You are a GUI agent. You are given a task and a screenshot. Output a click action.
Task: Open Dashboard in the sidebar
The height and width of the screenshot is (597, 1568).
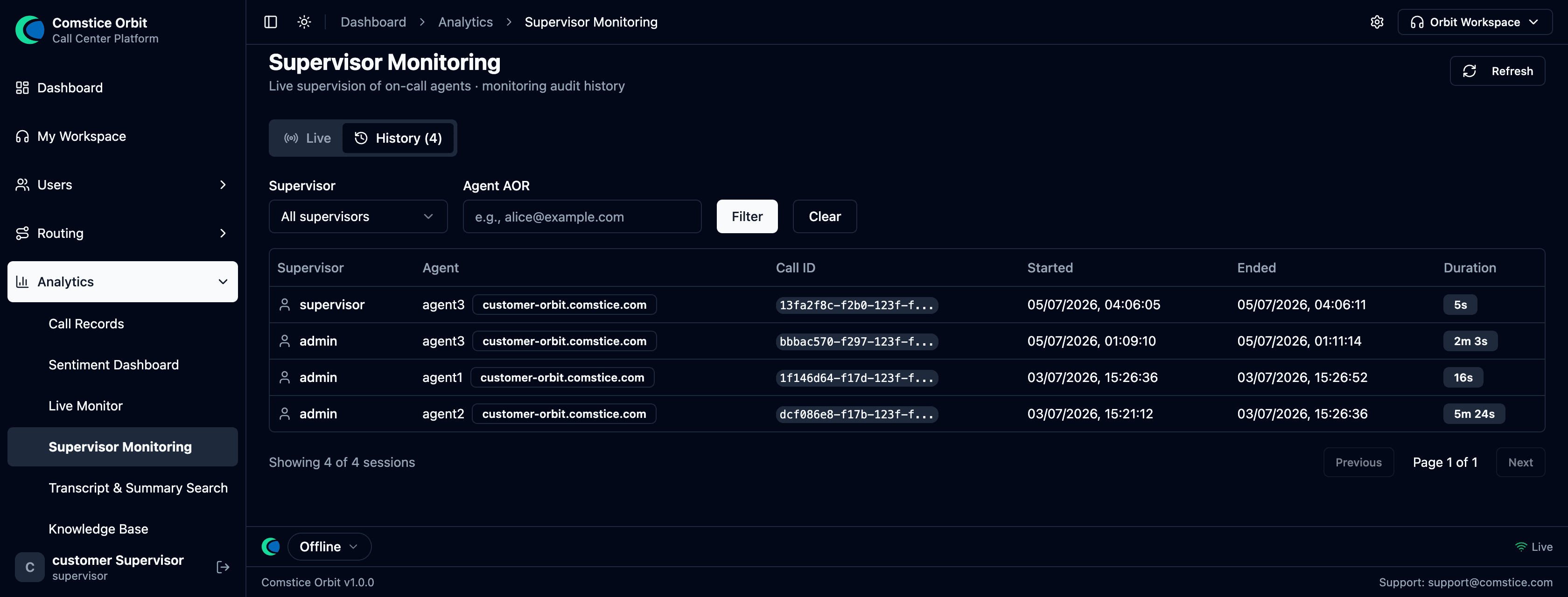(122, 88)
